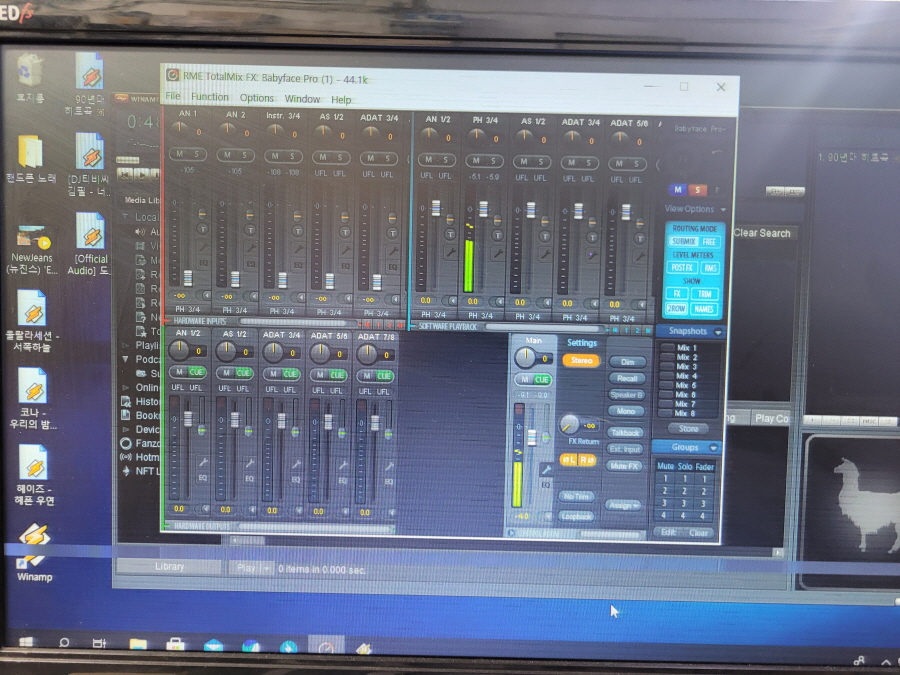The height and width of the screenshot is (675, 900).
Task: Click the Dim button
Action: click(x=627, y=362)
